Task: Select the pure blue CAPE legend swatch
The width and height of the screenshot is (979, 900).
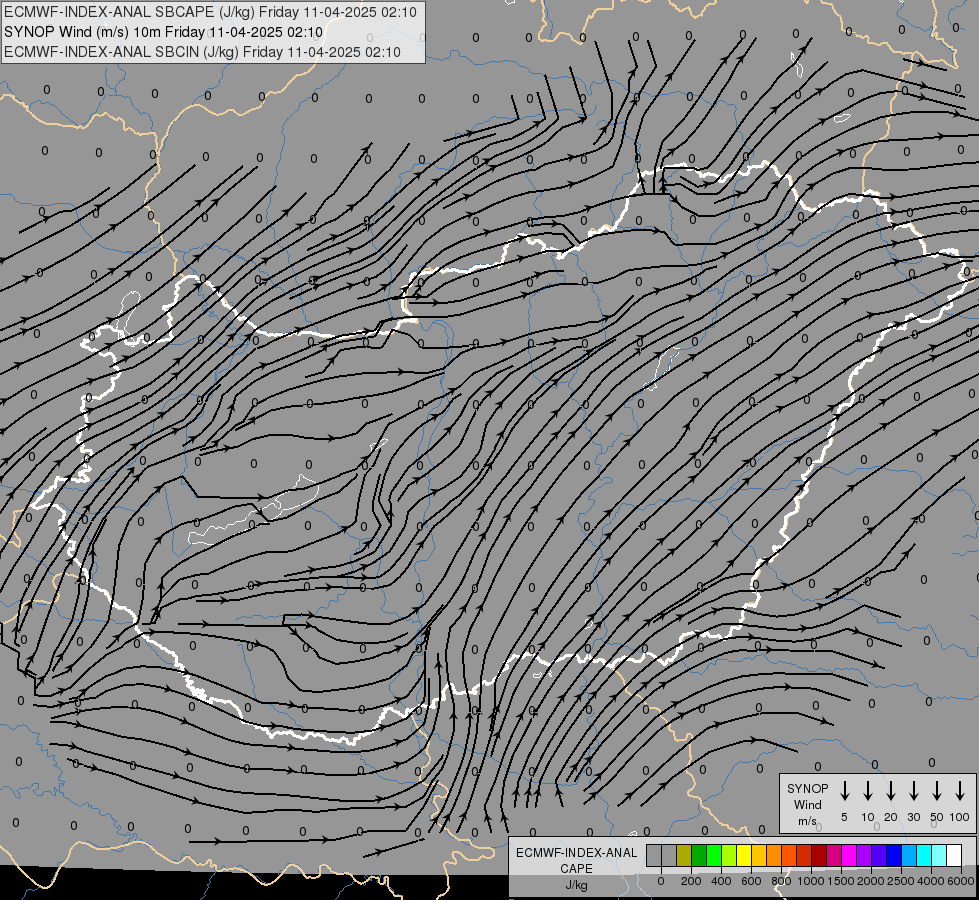Action: 894,855
